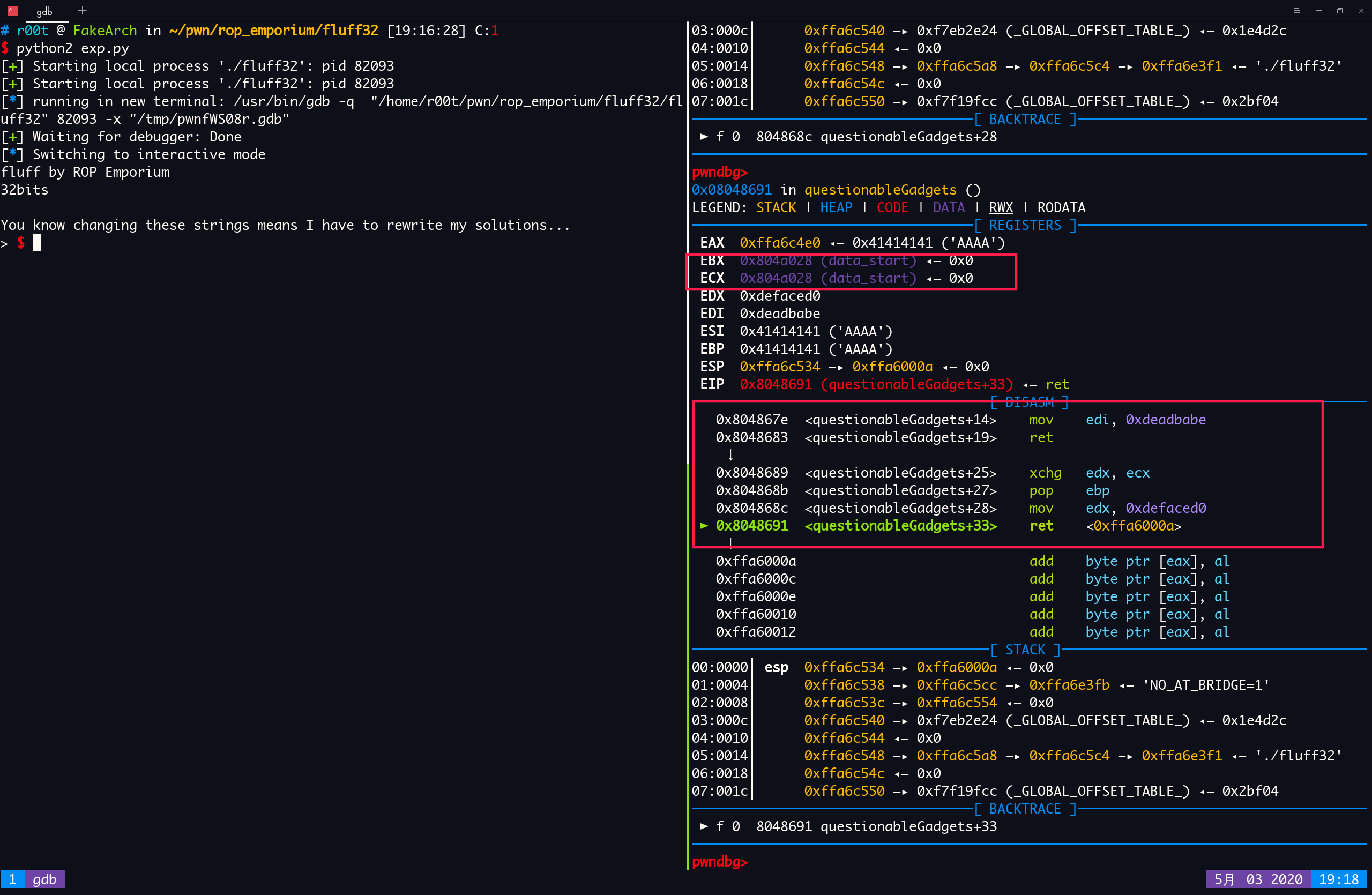Click the DISASM section header
The image size is (1372, 895).
pos(1029,402)
